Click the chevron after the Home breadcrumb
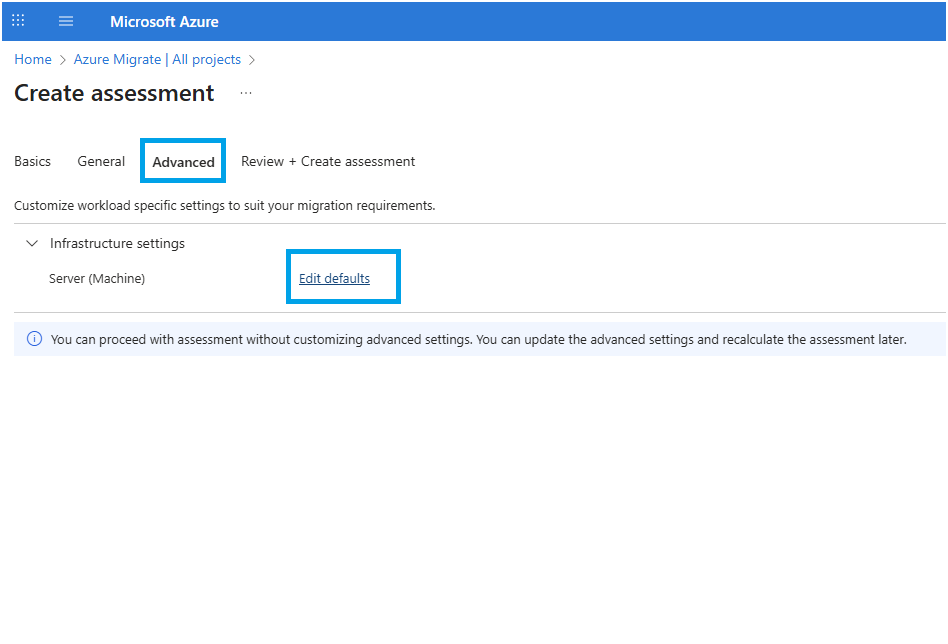Viewport: 948px width, 644px height. point(63,60)
